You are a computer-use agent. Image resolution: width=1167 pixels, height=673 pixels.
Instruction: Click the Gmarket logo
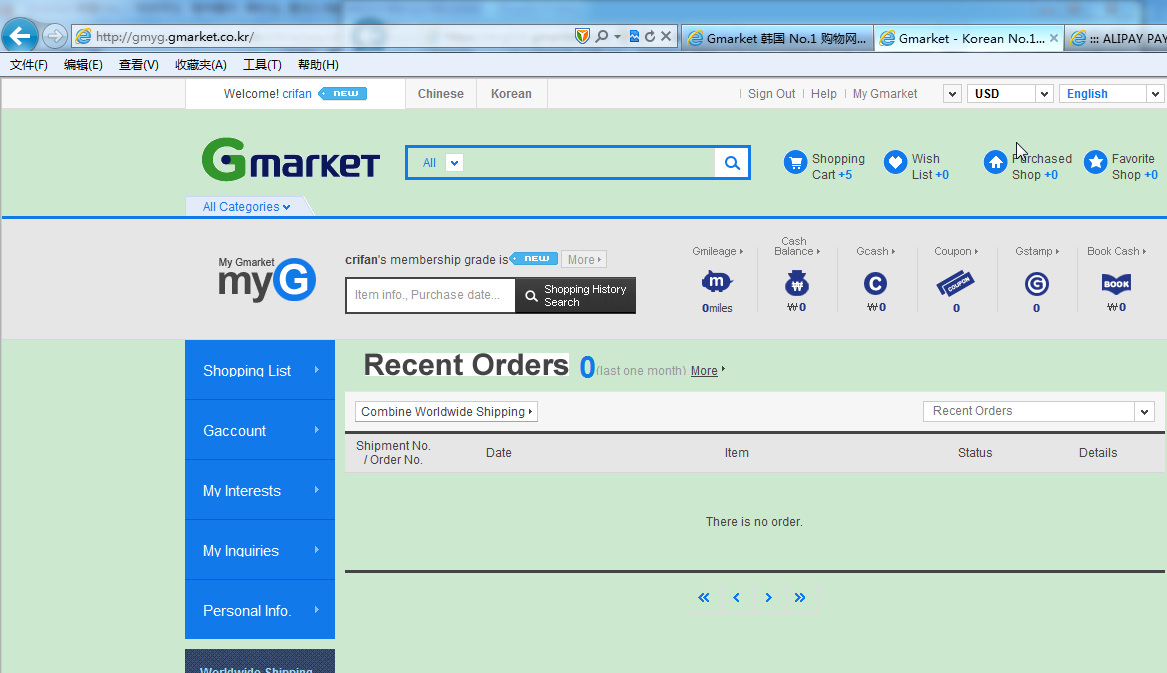coord(290,159)
